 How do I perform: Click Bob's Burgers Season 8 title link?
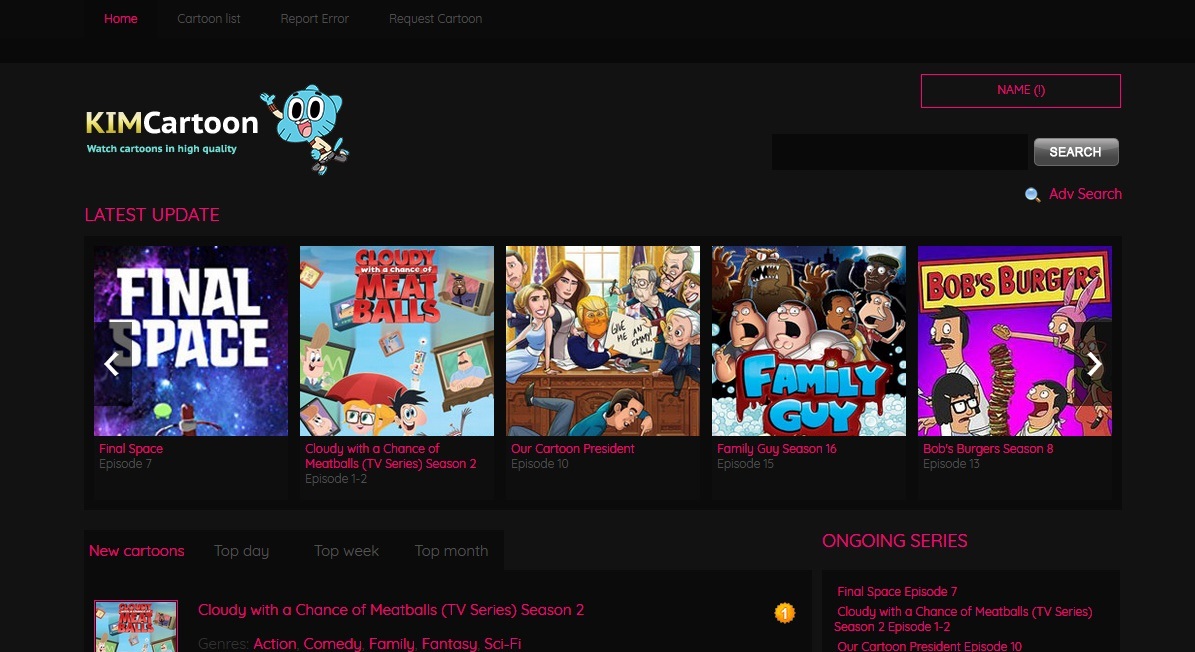(x=988, y=449)
